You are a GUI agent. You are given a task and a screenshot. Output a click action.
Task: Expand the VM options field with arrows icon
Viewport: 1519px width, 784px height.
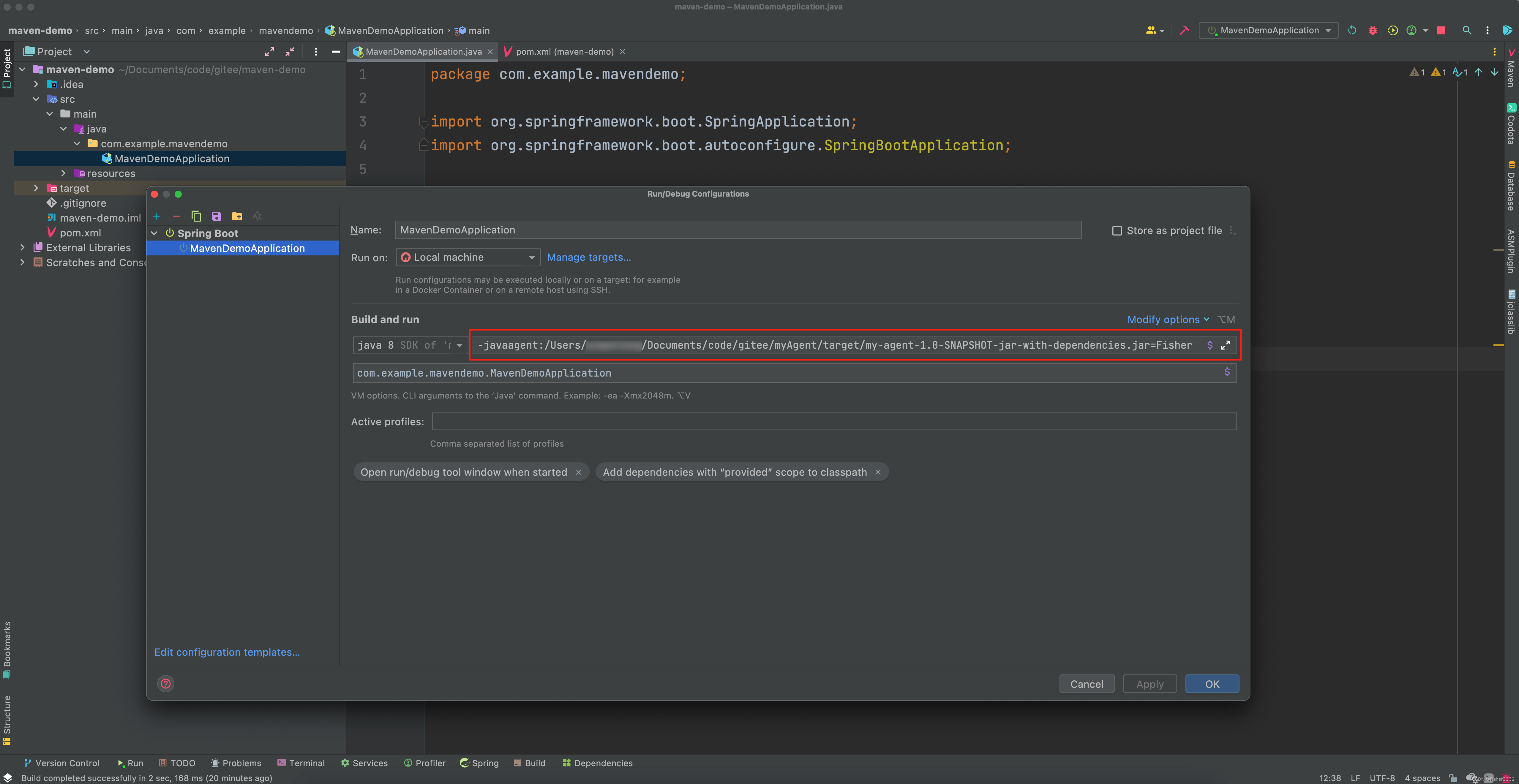[1225, 345]
